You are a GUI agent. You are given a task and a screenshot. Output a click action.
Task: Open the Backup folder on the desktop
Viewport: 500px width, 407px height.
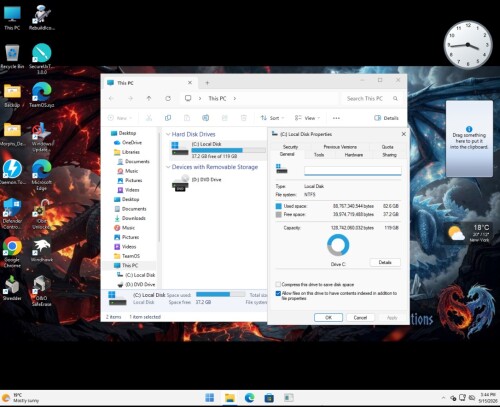pos(12,95)
